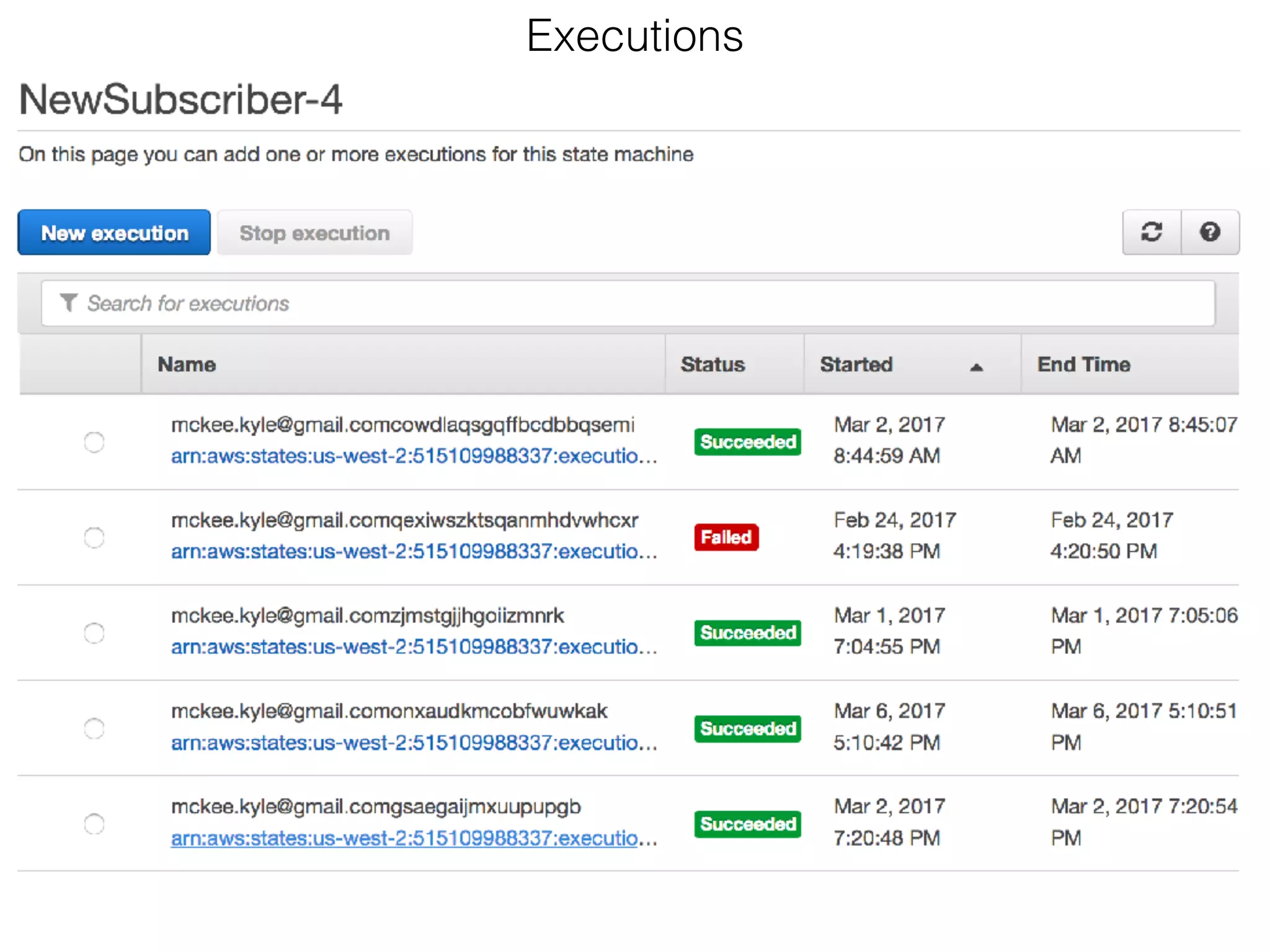Open ARN link for comgsaegaijmxuupupgb execution
Image resolution: width=1270 pixels, height=952 pixels.
tap(414, 838)
